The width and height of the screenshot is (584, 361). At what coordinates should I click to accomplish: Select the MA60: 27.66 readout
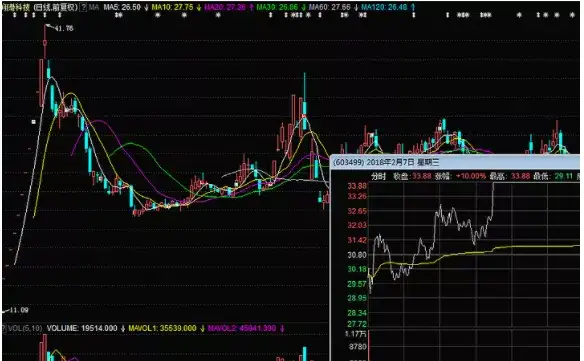[330, 7]
